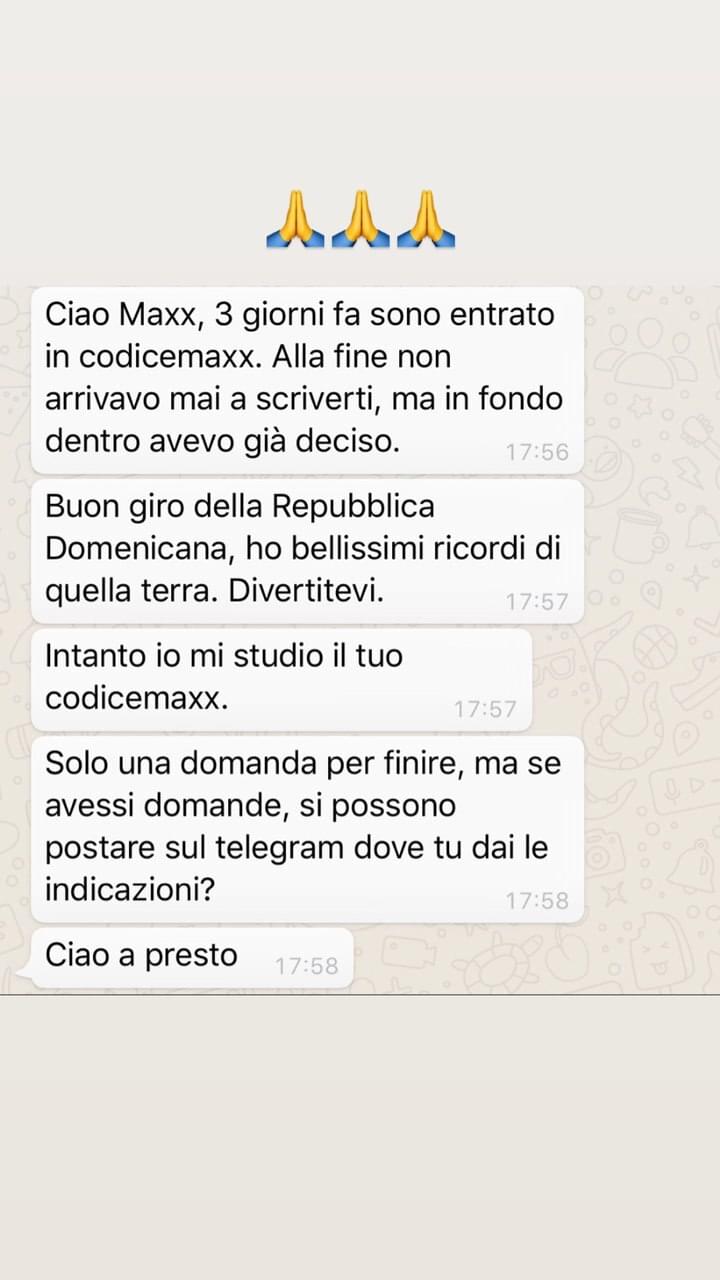Click the timestamp on the 'Divertitevi' message

537,602
